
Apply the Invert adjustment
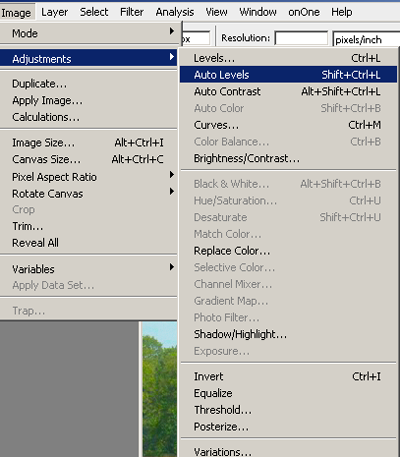coord(289,376)
